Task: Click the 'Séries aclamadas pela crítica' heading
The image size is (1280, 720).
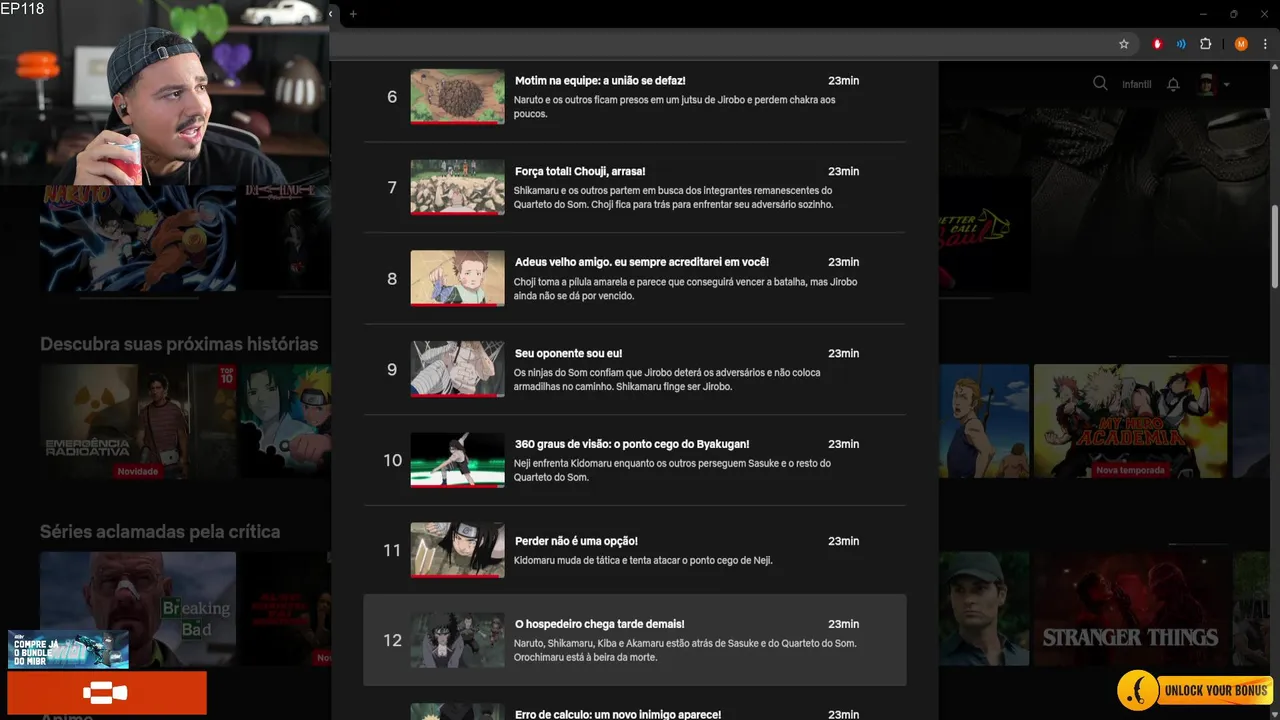Action: point(160,532)
